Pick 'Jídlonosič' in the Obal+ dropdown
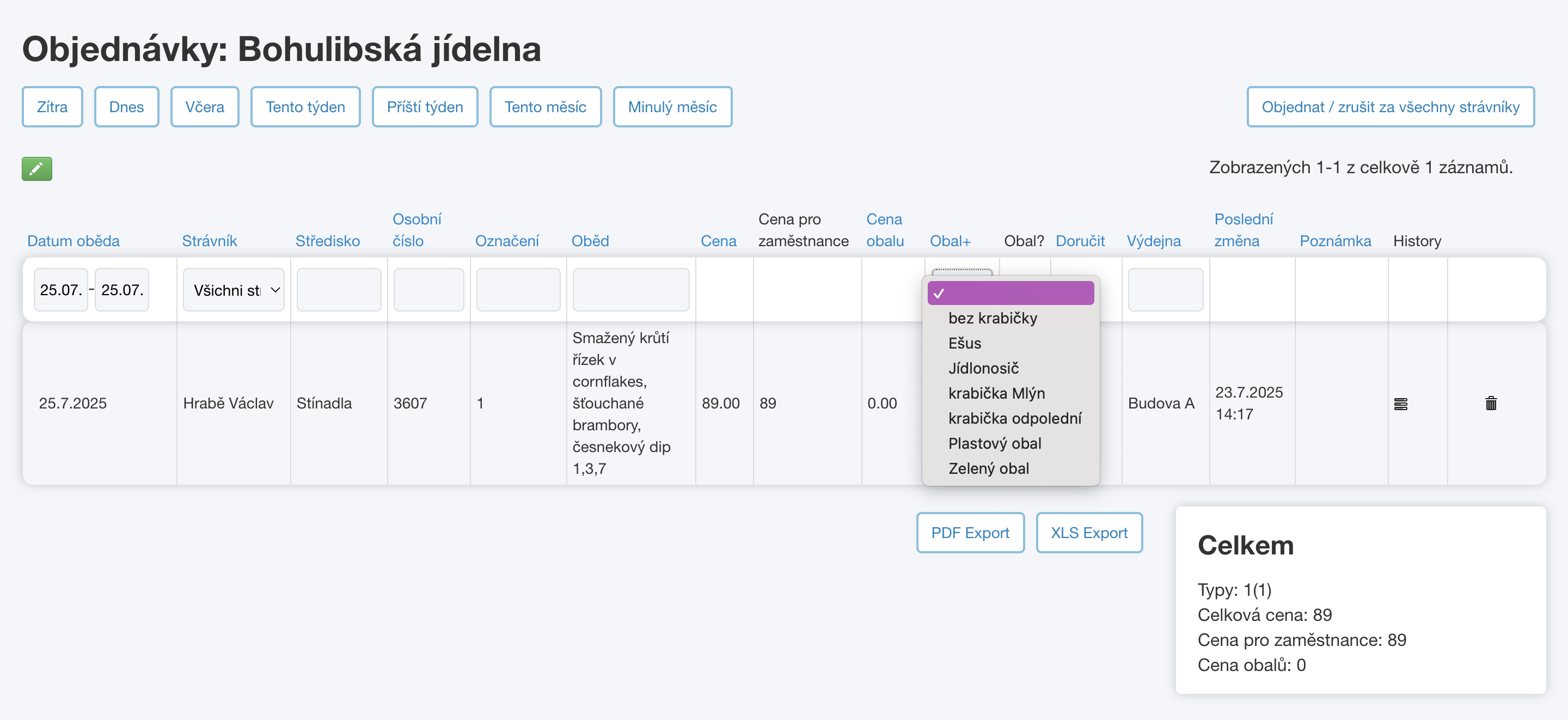Image resolution: width=1568 pixels, height=720 pixels. click(x=983, y=368)
